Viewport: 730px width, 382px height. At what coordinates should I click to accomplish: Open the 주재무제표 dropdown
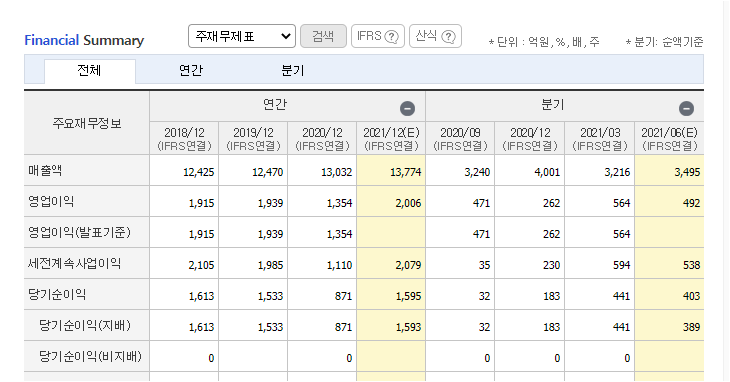tap(242, 36)
